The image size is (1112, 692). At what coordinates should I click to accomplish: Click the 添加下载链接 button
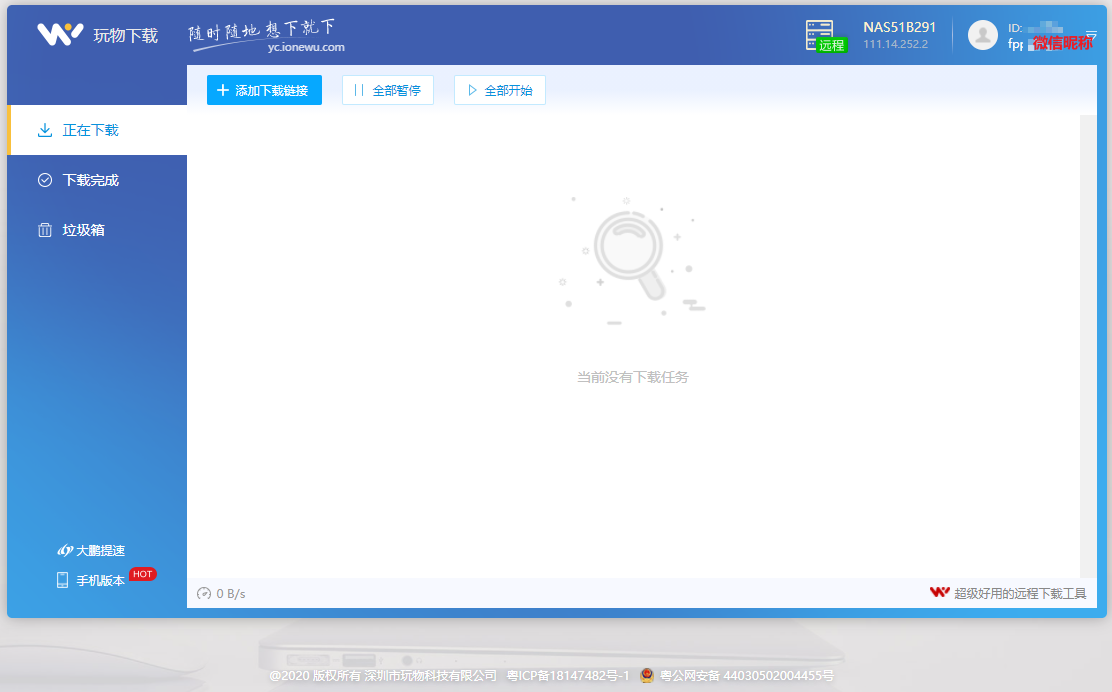tap(264, 90)
